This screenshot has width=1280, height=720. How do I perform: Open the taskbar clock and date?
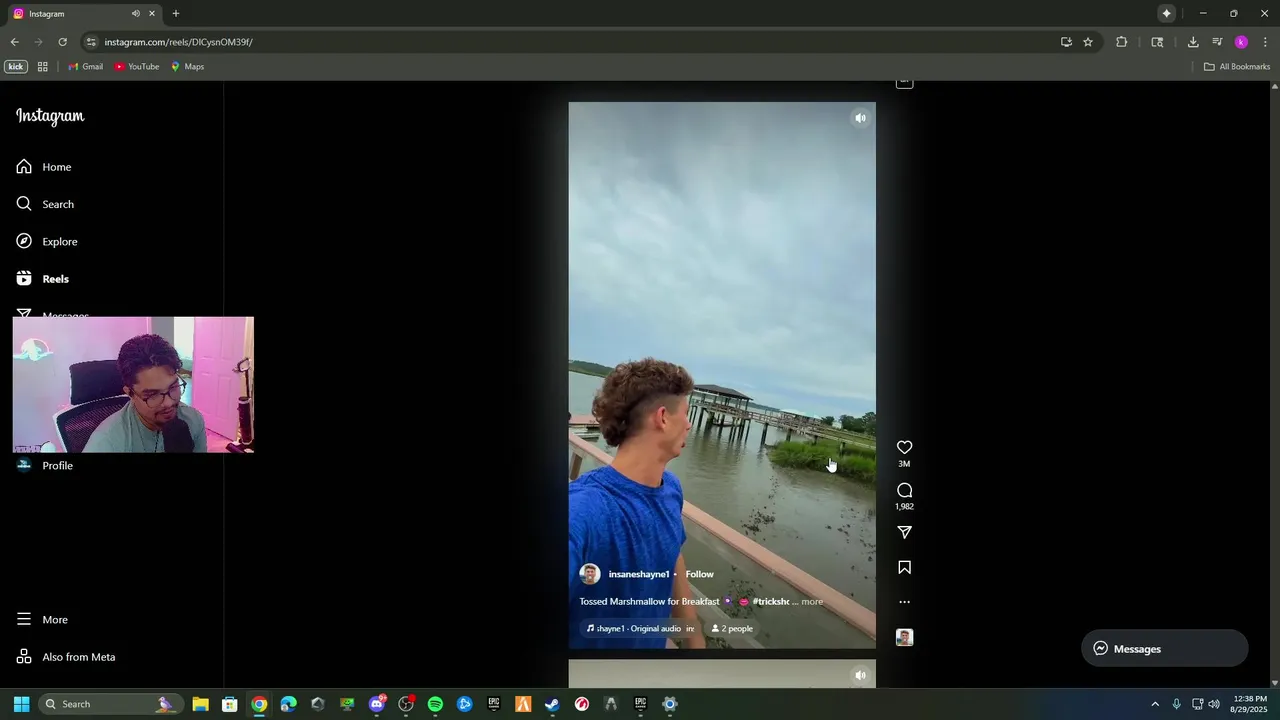1250,704
